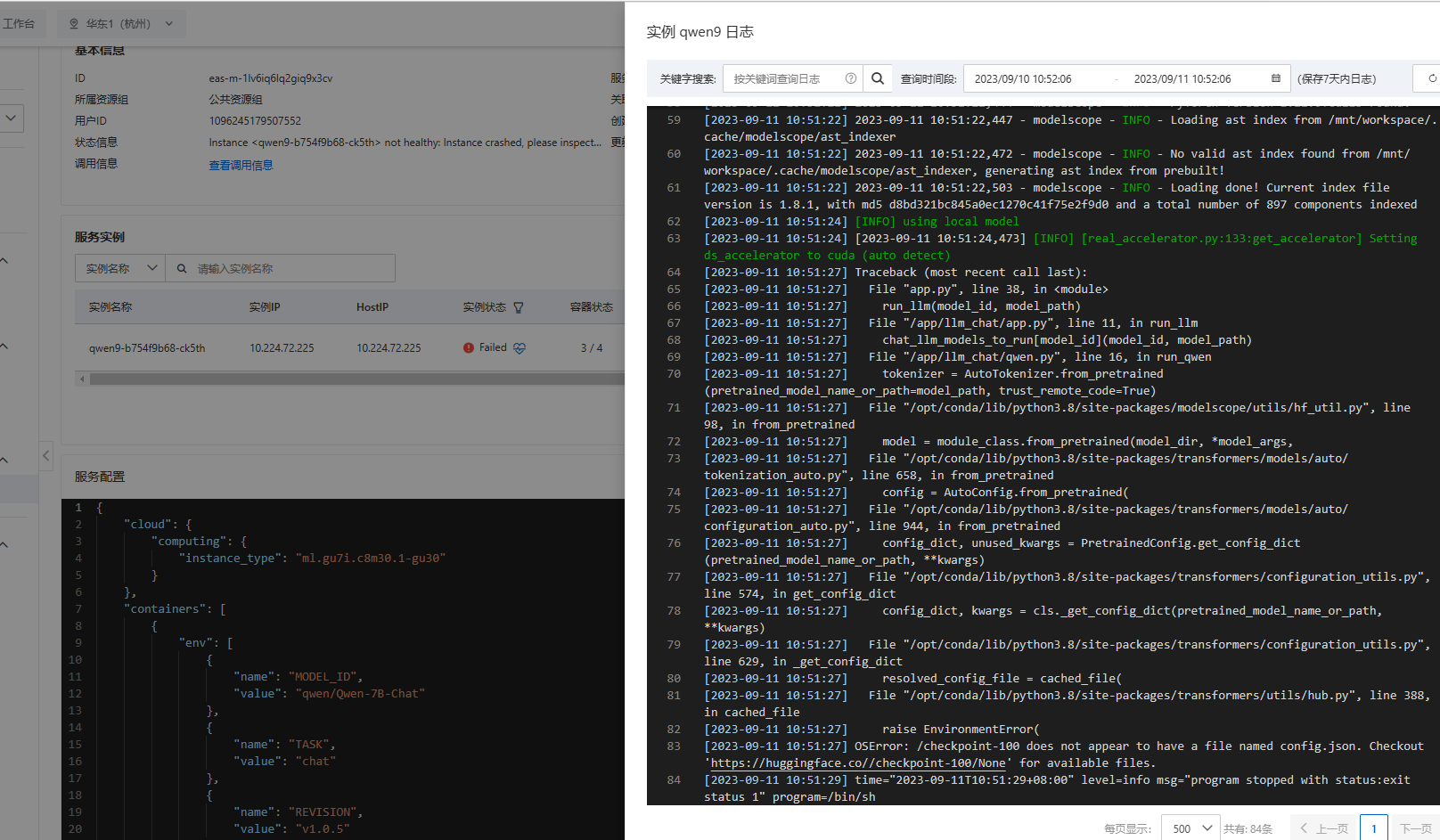1440x840 pixels.
Task: Click the search magnifier button in log panel
Action: (x=878, y=78)
